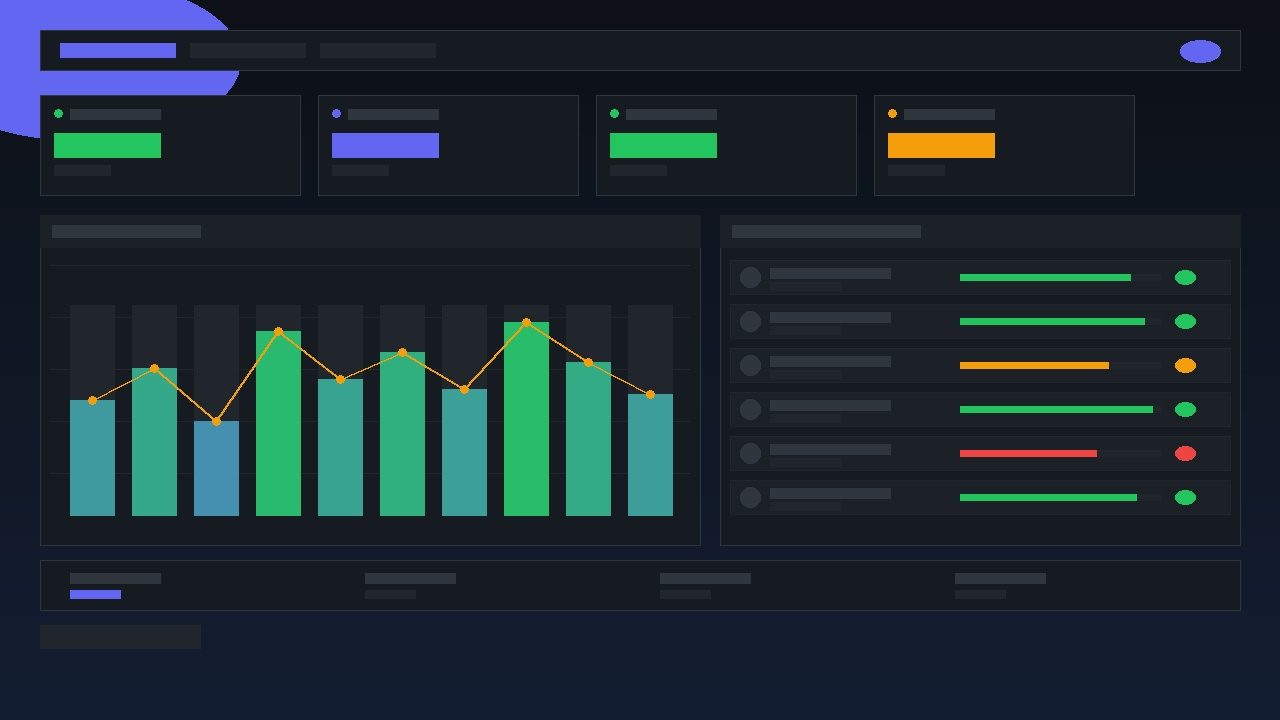Open the middle gray tab in top navigation

[x=248, y=50]
